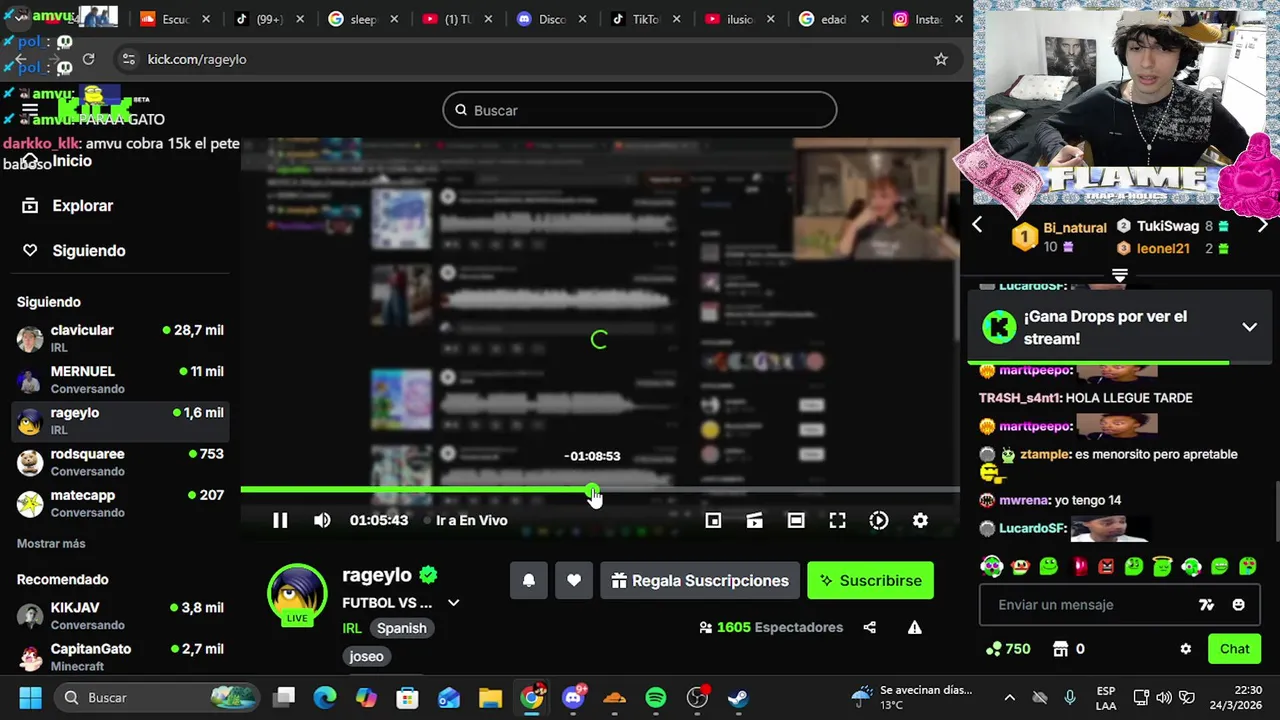Open rodsquaree's followed channel
This screenshot has width=1280, height=720.
pyautogui.click(x=120, y=462)
